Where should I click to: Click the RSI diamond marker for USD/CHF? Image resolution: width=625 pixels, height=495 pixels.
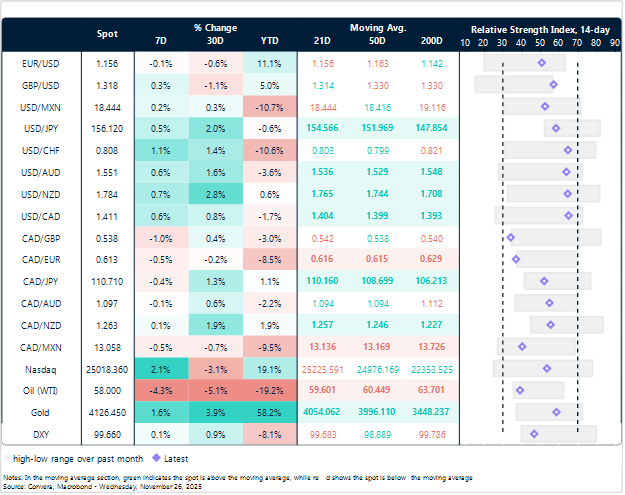pyautogui.click(x=567, y=150)
